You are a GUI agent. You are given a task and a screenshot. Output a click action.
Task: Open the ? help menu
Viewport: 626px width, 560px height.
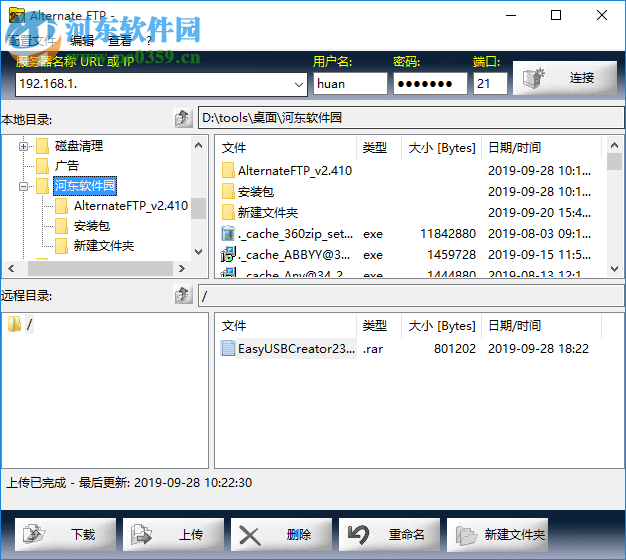tap(149, 40)
